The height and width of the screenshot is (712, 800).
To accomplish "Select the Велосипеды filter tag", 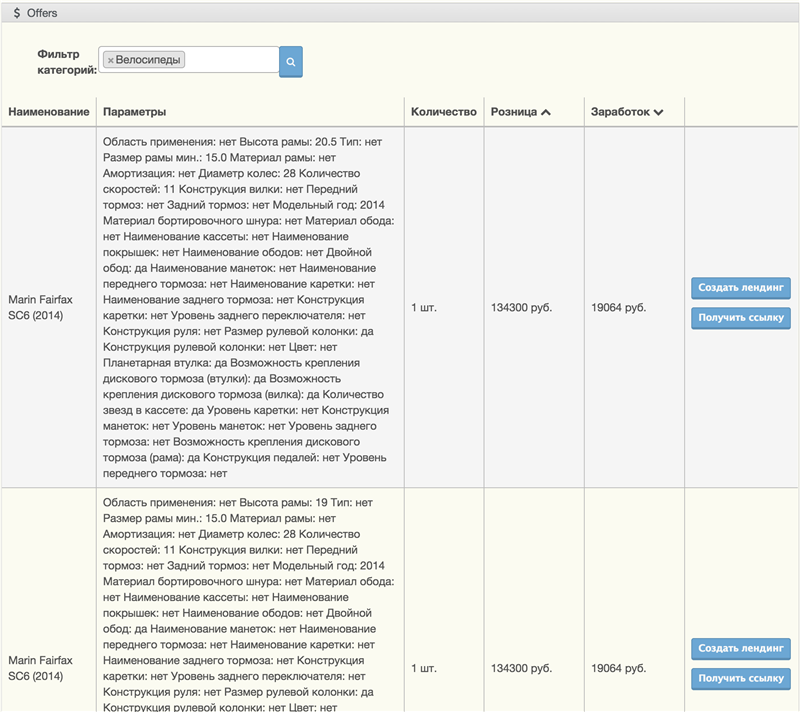I will (149, 60).
